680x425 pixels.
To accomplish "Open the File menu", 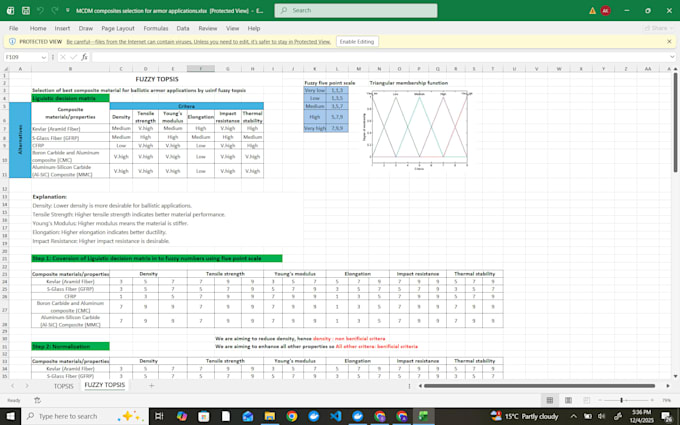I will [x=13, y=28].
